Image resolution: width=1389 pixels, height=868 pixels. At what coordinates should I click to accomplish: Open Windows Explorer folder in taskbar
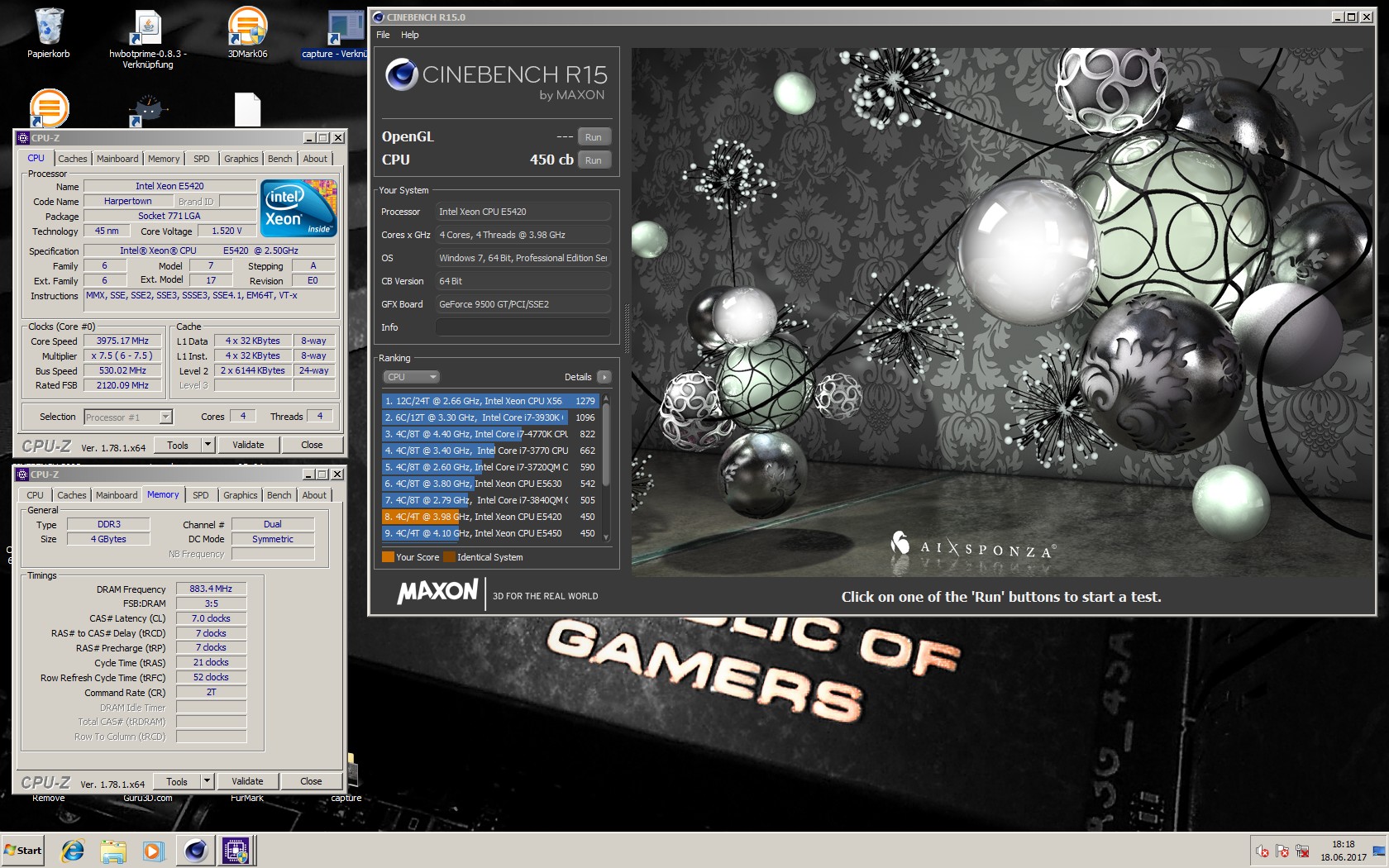(113, 850)
